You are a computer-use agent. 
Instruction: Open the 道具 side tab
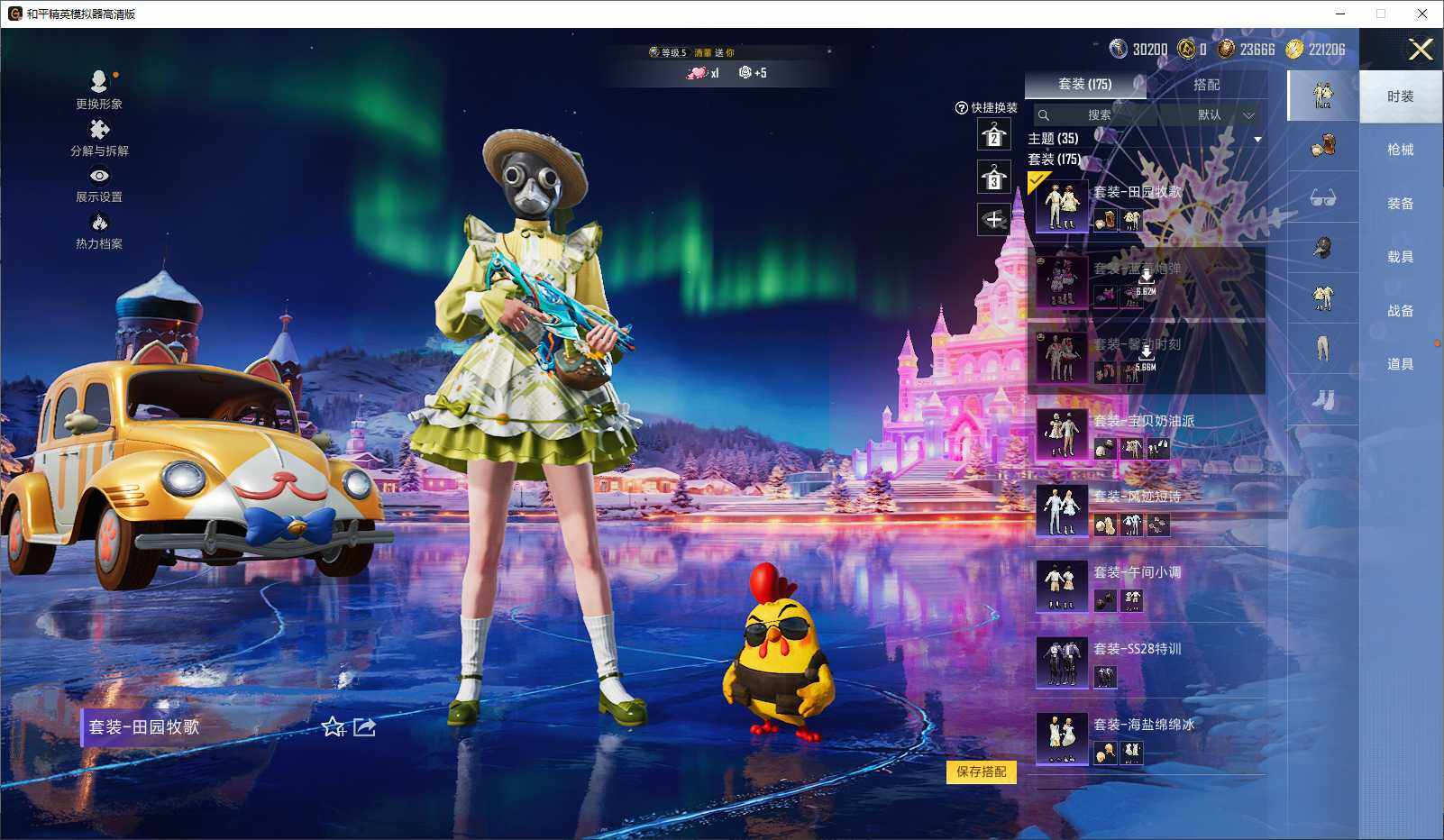tap(1401, 364)
